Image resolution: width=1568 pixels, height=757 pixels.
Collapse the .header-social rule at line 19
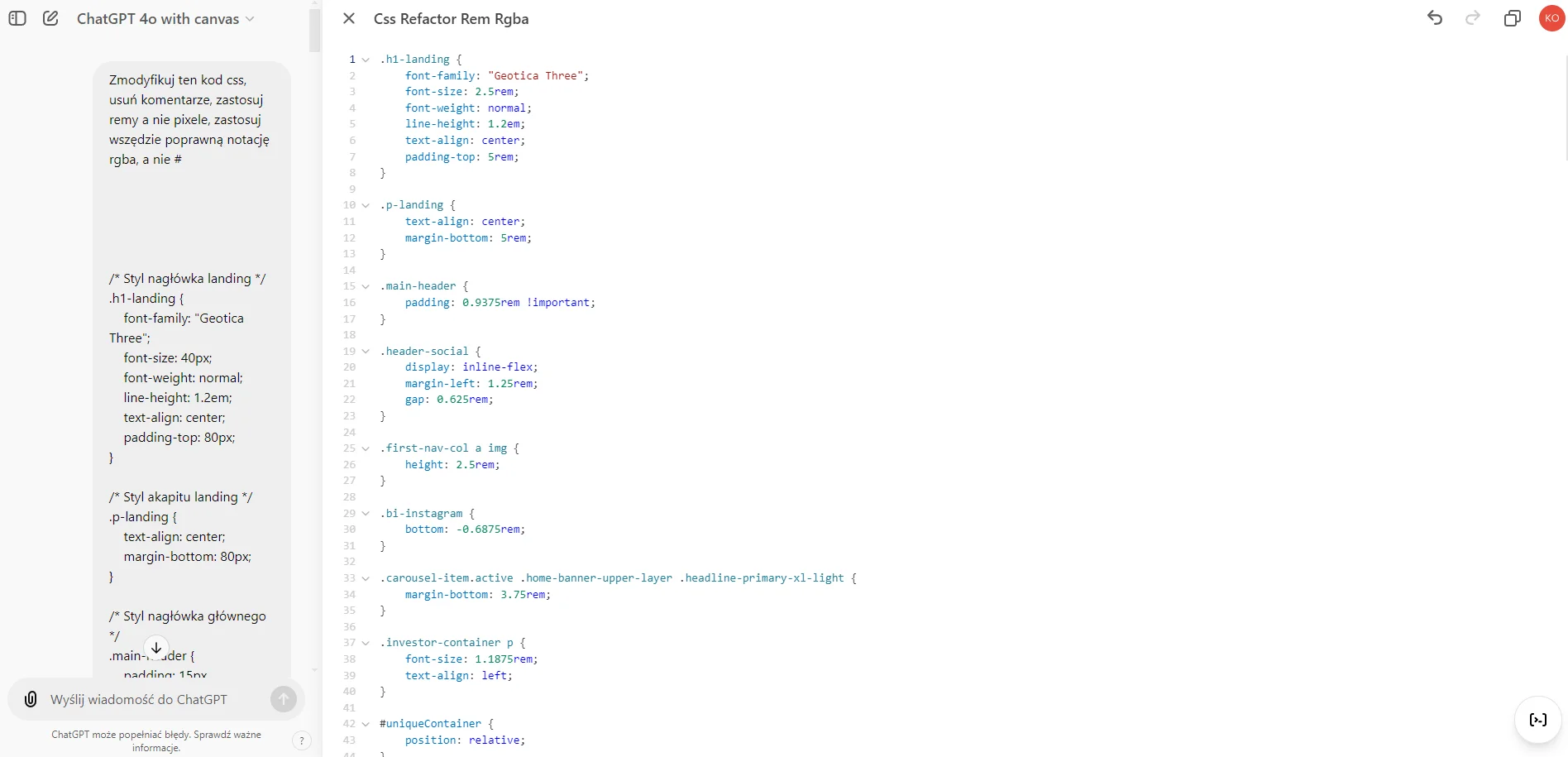pyautogui.click(x=366, y=352)
